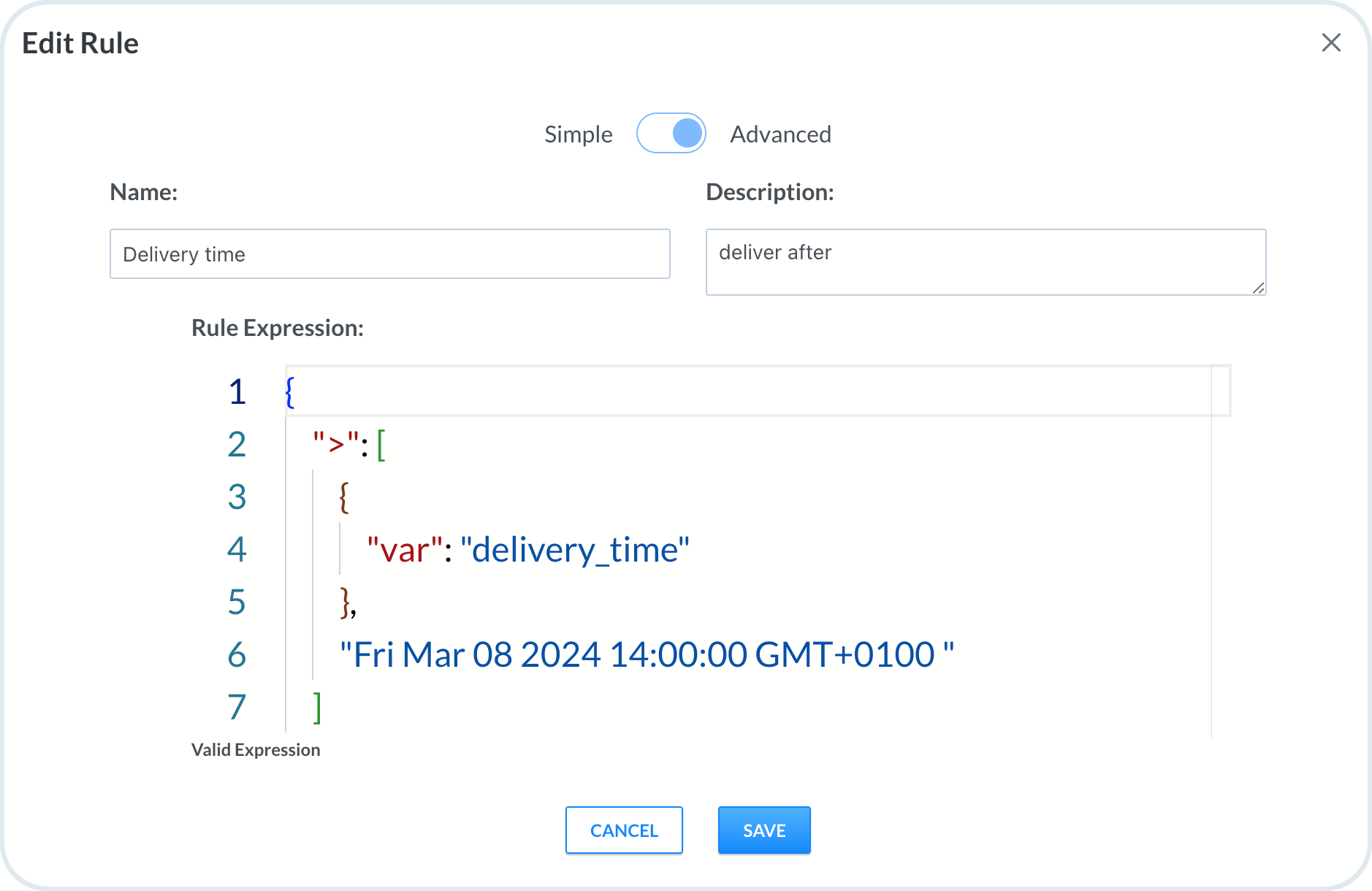This screenshot has height=891, width=1372.
Task: Close the Edit Rule dialog
Action: tap(1331, 43)
